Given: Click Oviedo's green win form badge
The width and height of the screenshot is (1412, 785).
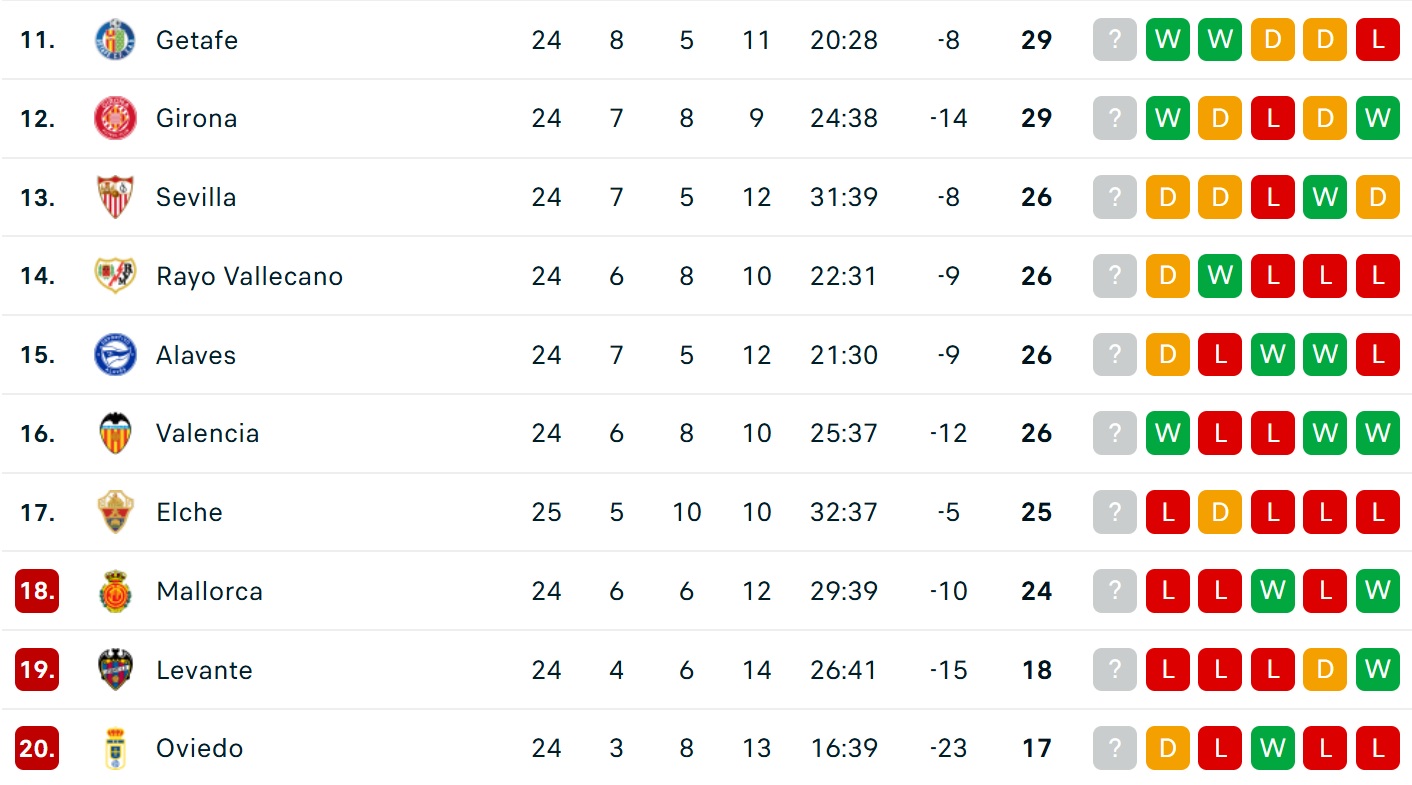Looking at the screenshot, I should pyautogui.click(x=1272, y=749).
